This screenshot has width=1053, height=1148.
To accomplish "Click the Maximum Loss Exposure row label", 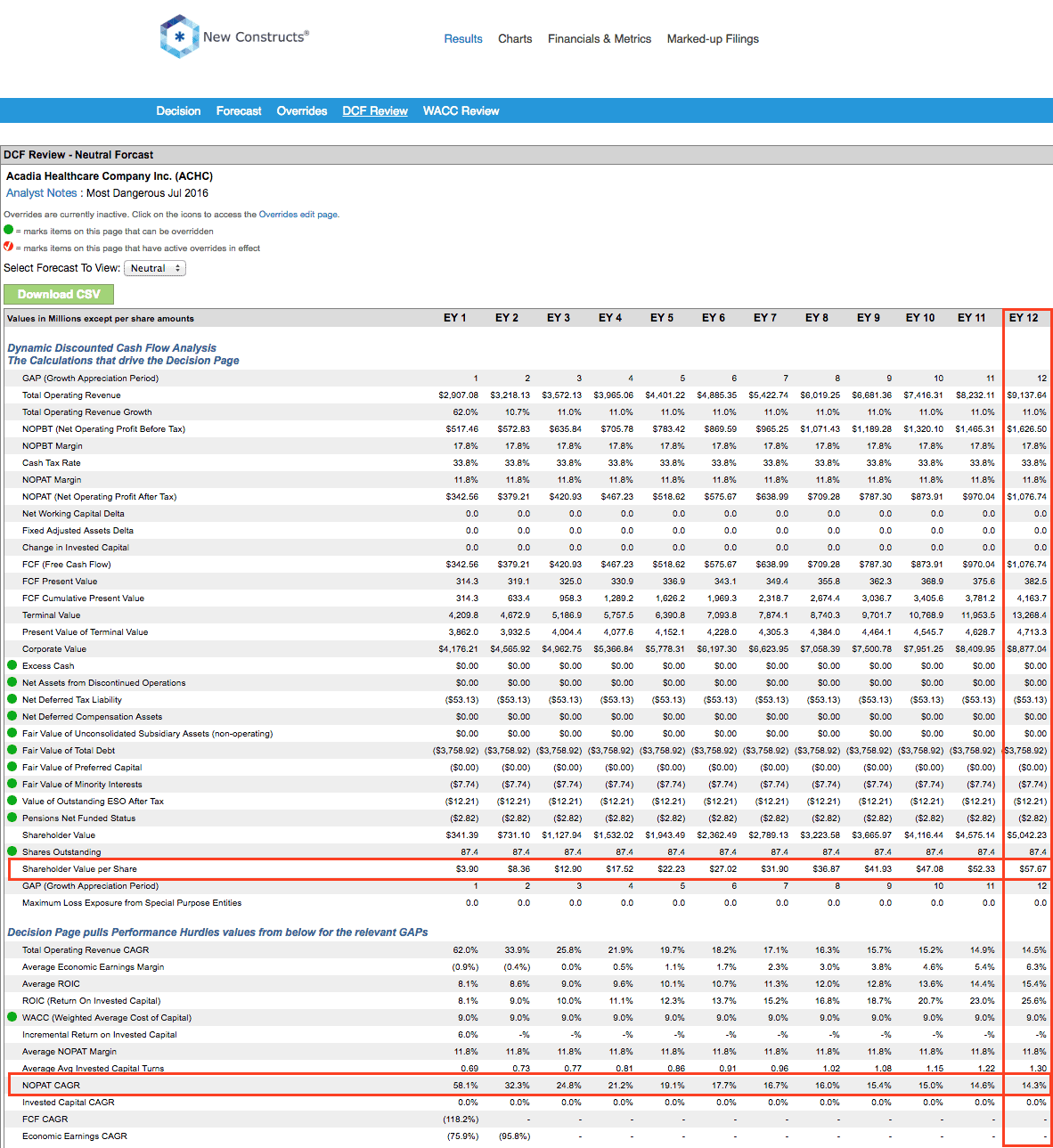I will tap(132, 903).
